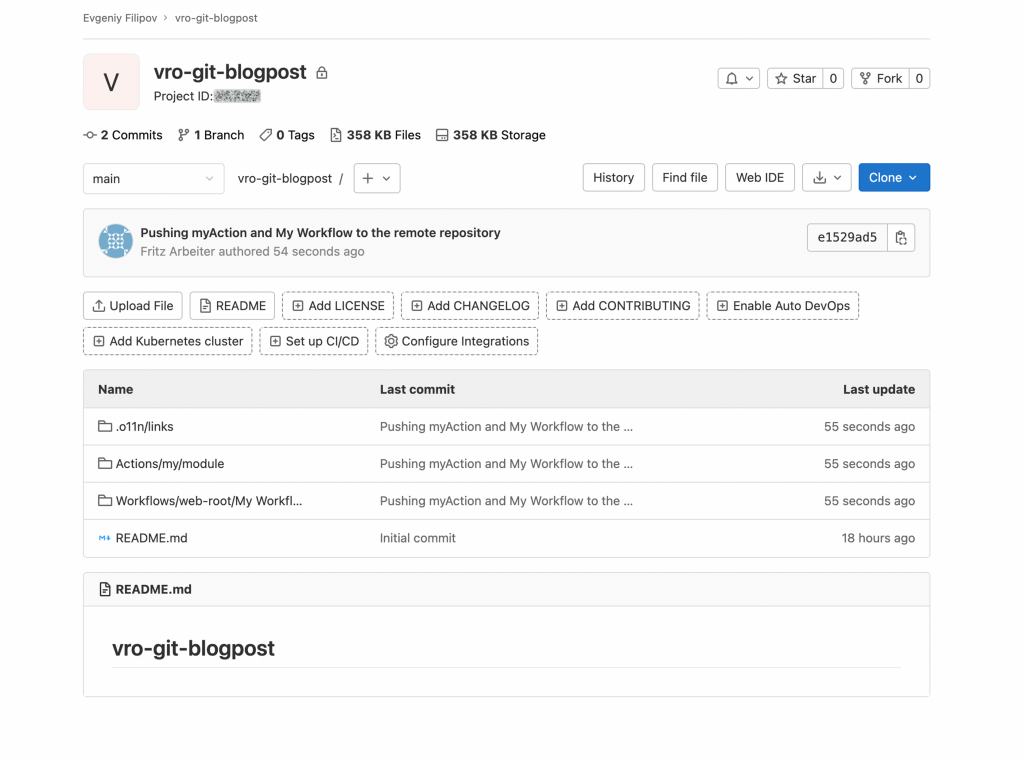Viewport: 1024px width, 760px height.
Task: Open the Clone options dropdown
Action: [893, 178]
